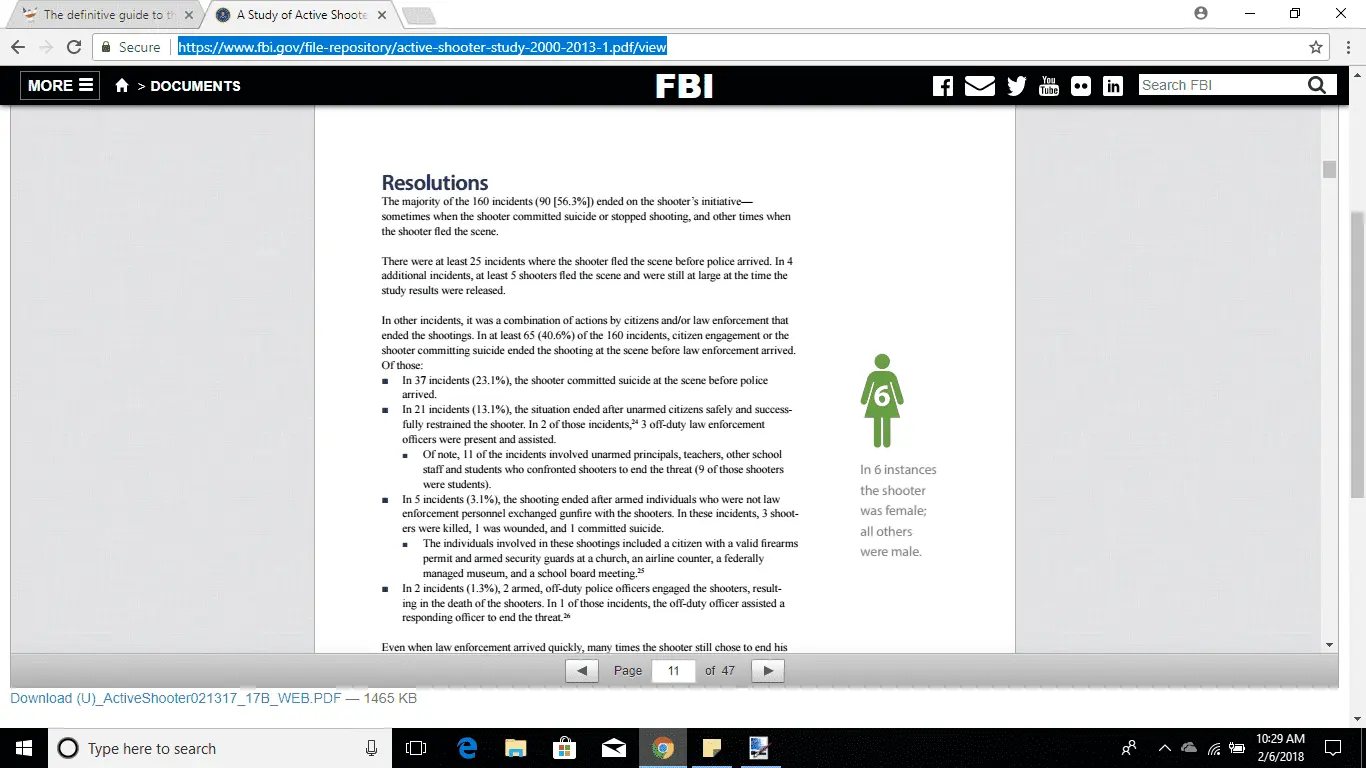The width and height of the screenshot is (1366, 768).
Task: Open Microsoft Store from taskbar
Action: coord(565,748)
